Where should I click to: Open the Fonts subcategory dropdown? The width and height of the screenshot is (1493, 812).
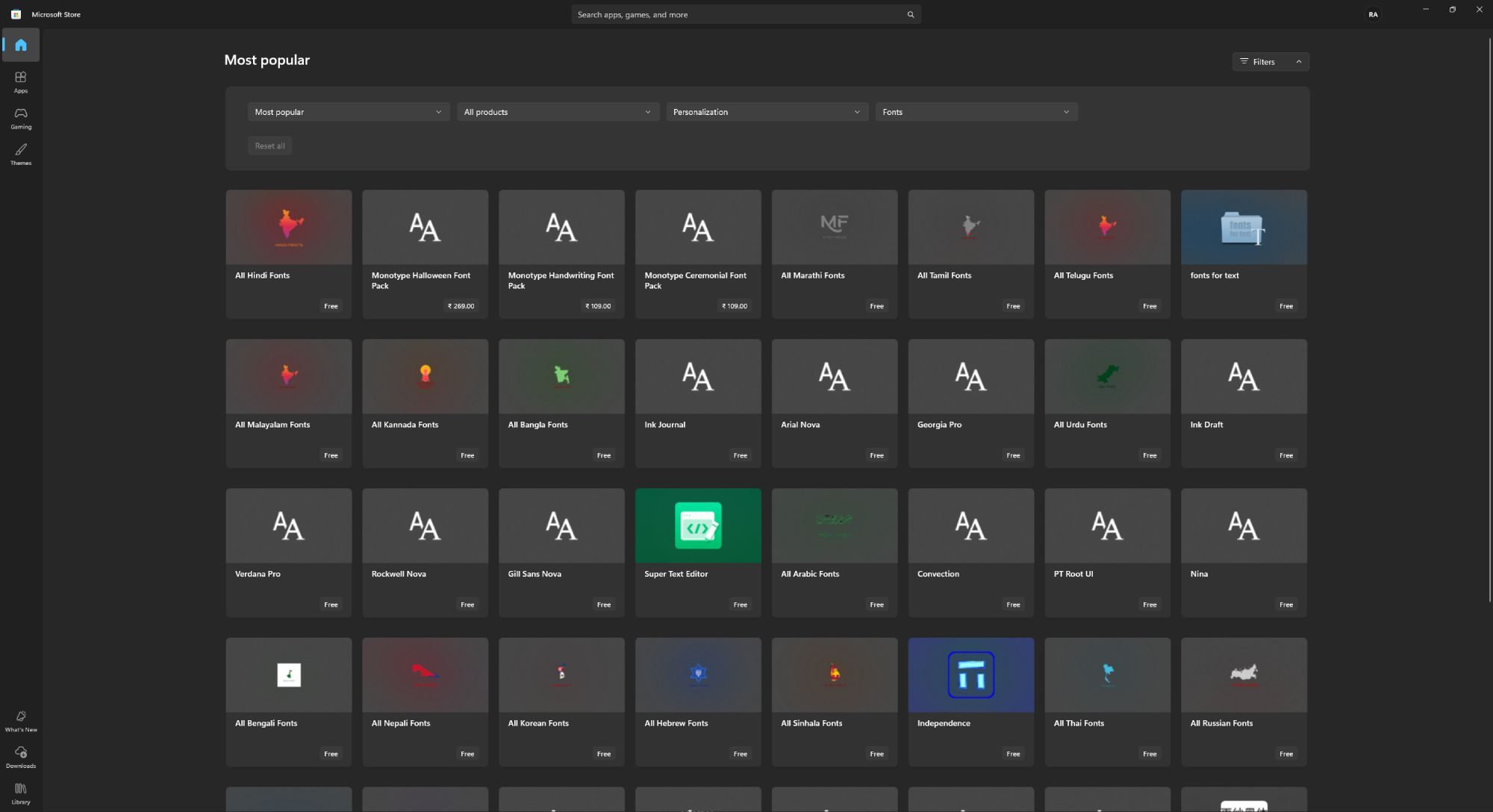pyautogui.click(x=976, y=112)
